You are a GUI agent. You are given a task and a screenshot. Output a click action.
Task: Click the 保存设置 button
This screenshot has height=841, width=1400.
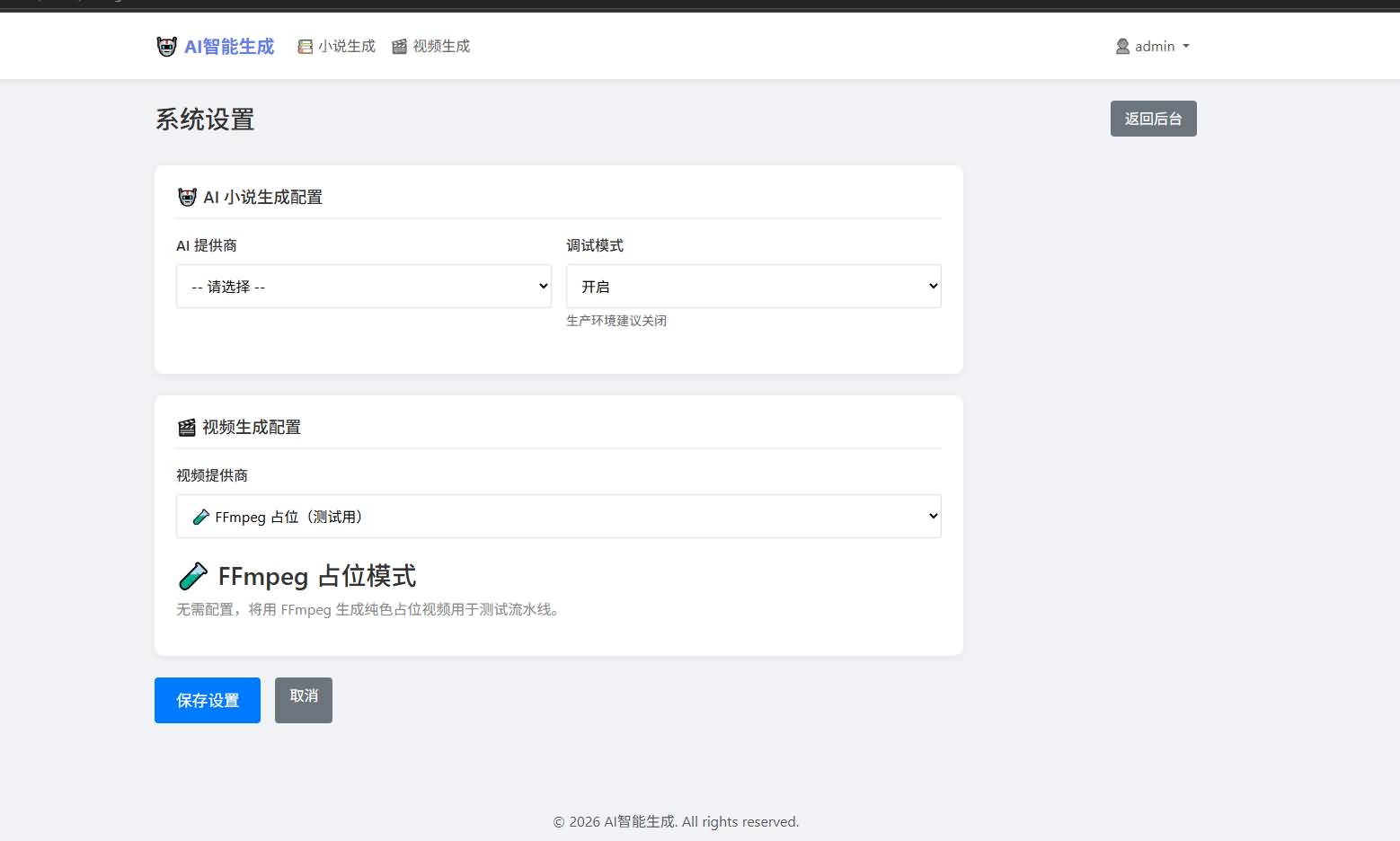click(208, 700)
